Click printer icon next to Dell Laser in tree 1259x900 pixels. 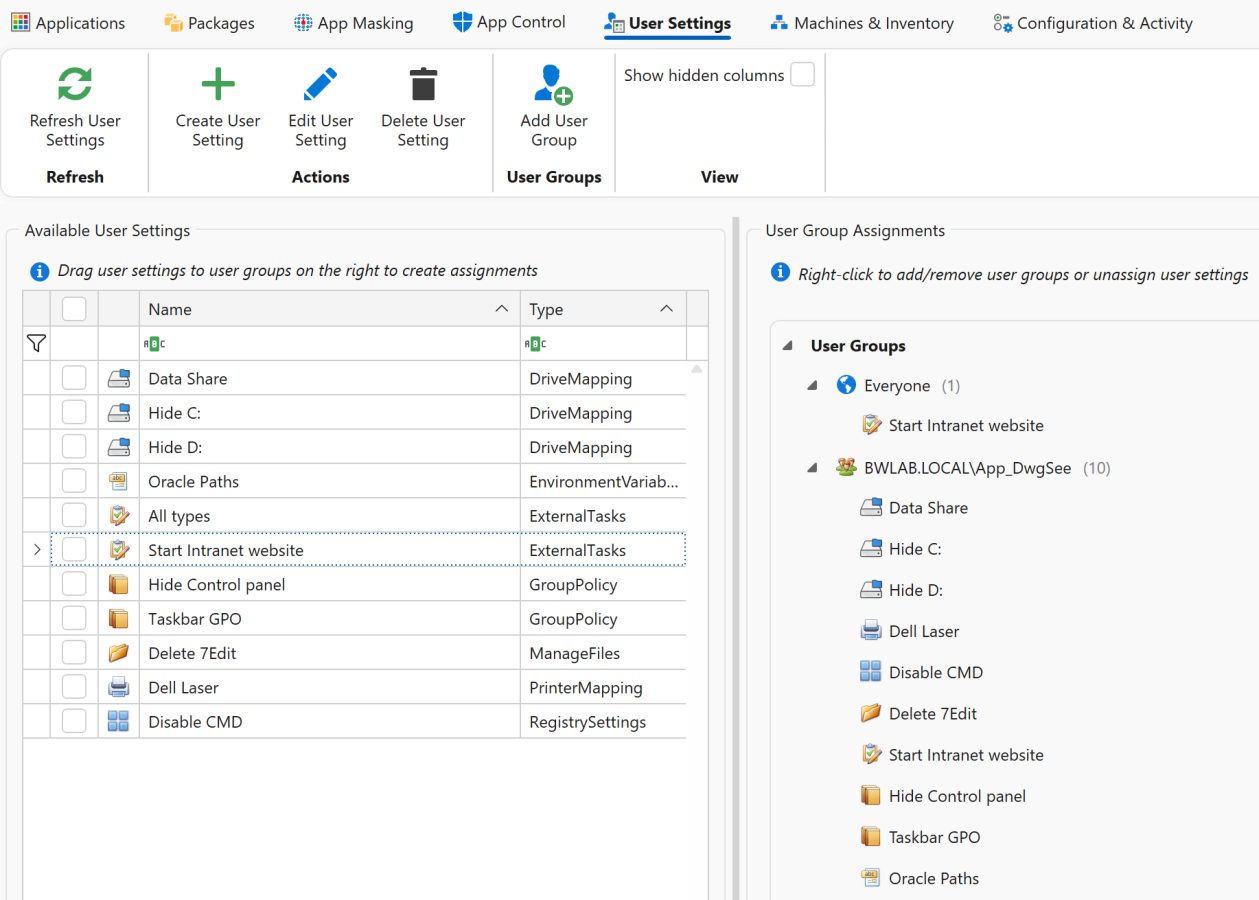871,631
